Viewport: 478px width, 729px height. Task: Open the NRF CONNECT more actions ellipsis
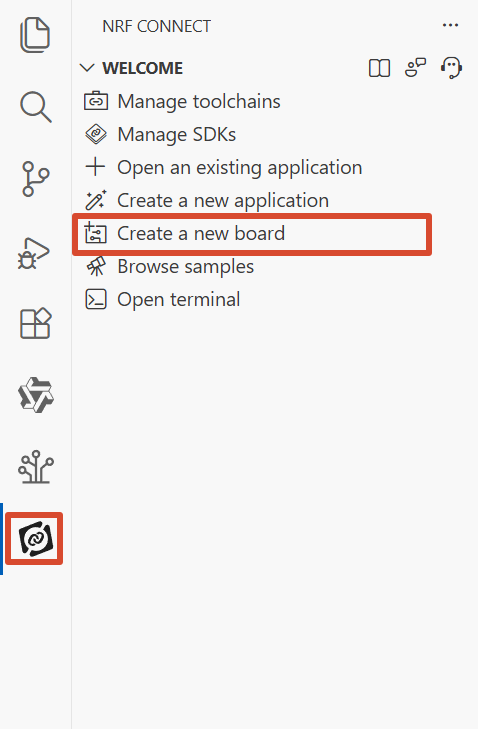[x=450, y=26]
